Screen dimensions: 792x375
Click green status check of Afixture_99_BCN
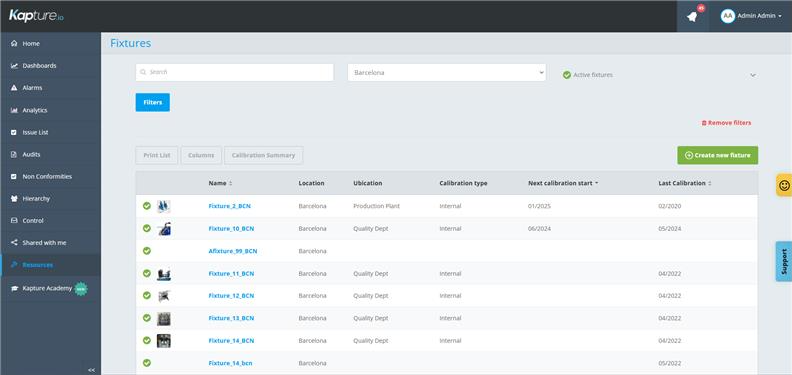[146, 250]
